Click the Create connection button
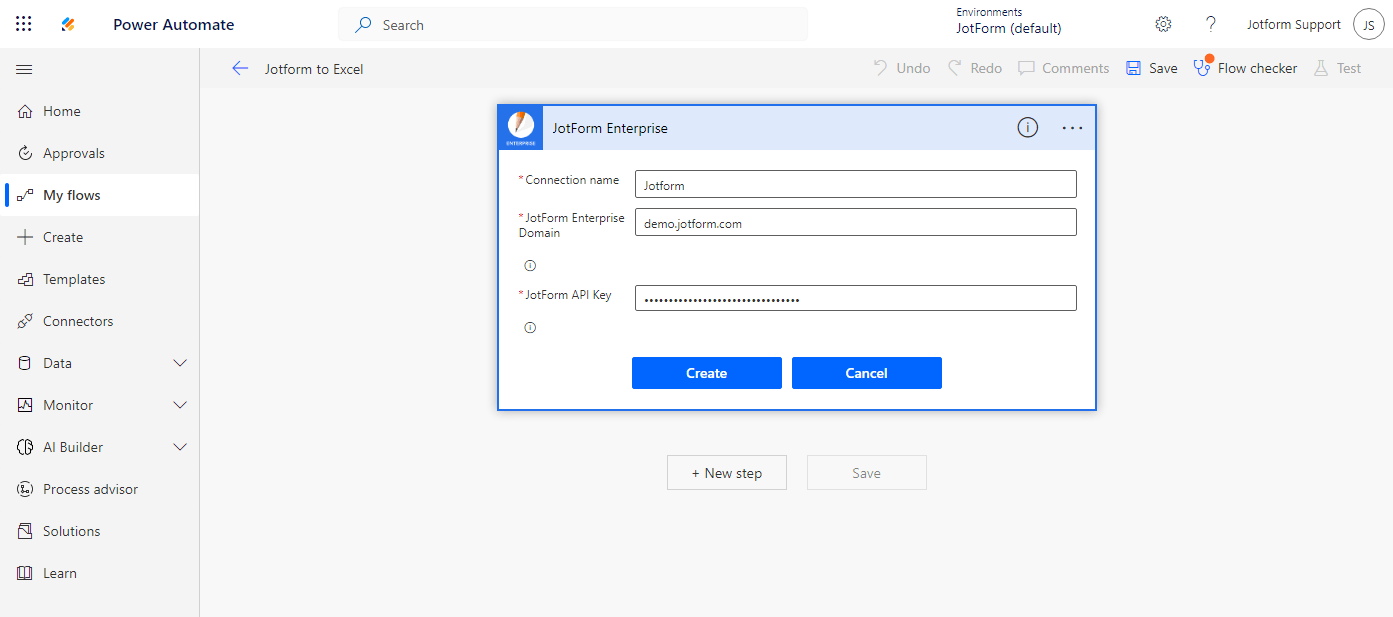 pos(707,373)
